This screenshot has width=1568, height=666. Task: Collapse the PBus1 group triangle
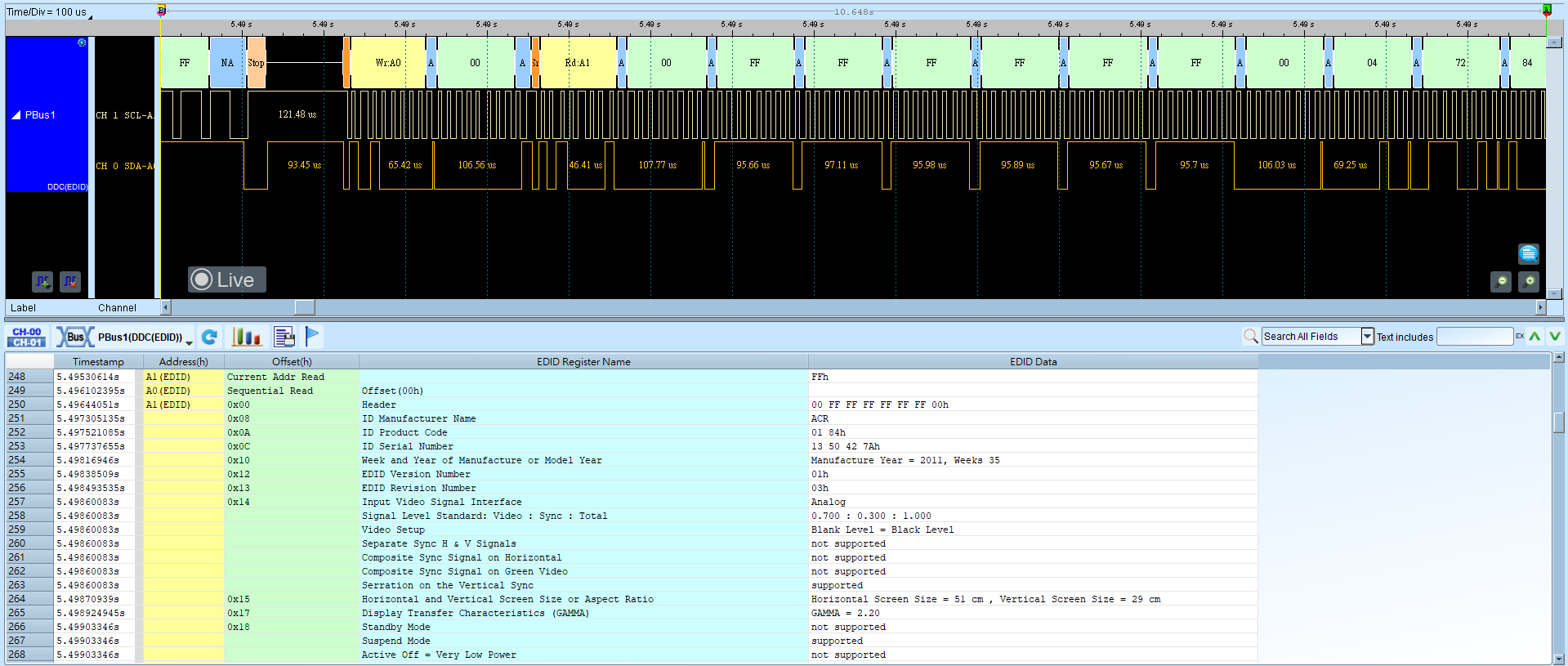click(x=16, y=115)
